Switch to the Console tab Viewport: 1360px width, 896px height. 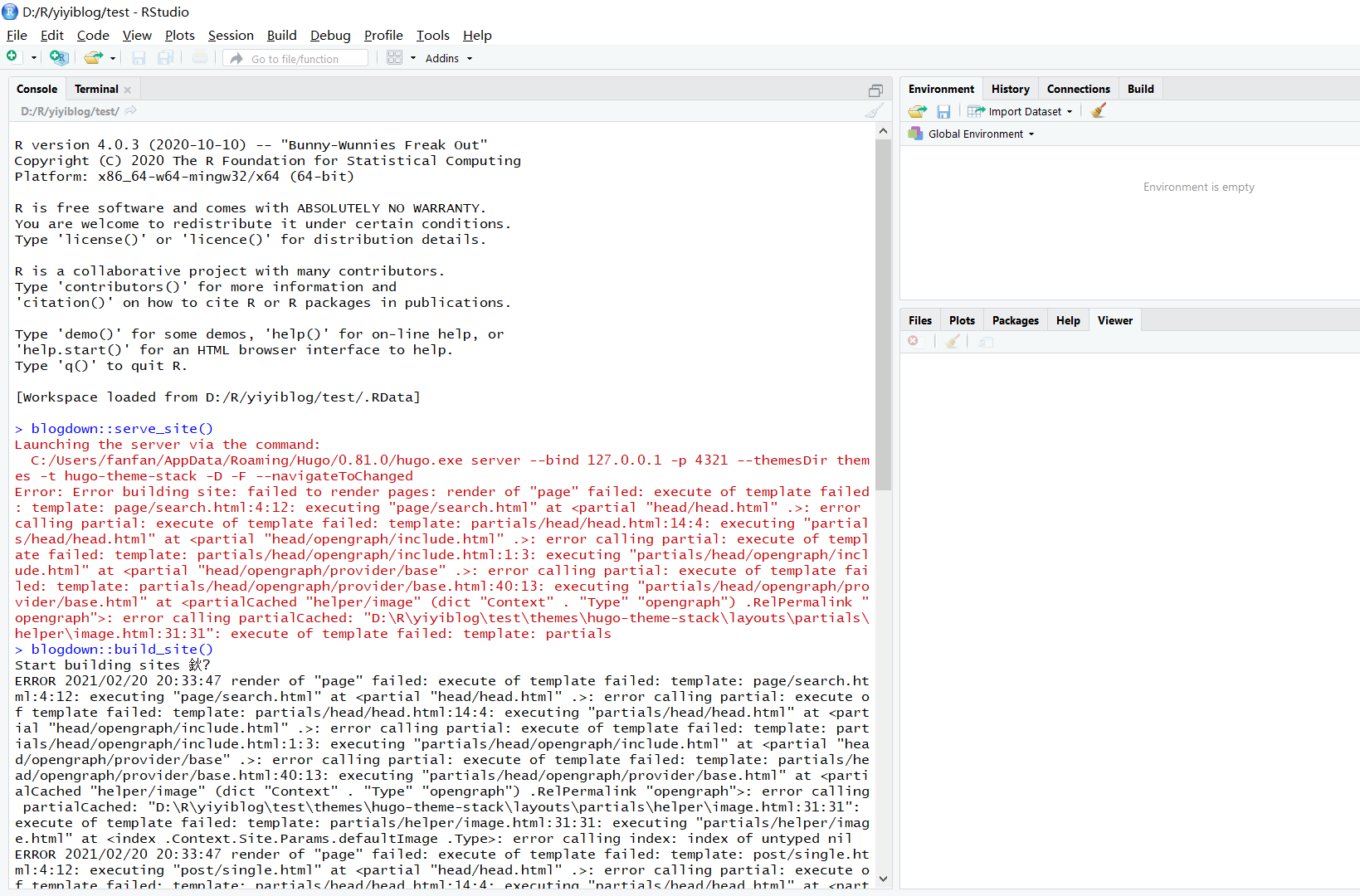point(37,89)
